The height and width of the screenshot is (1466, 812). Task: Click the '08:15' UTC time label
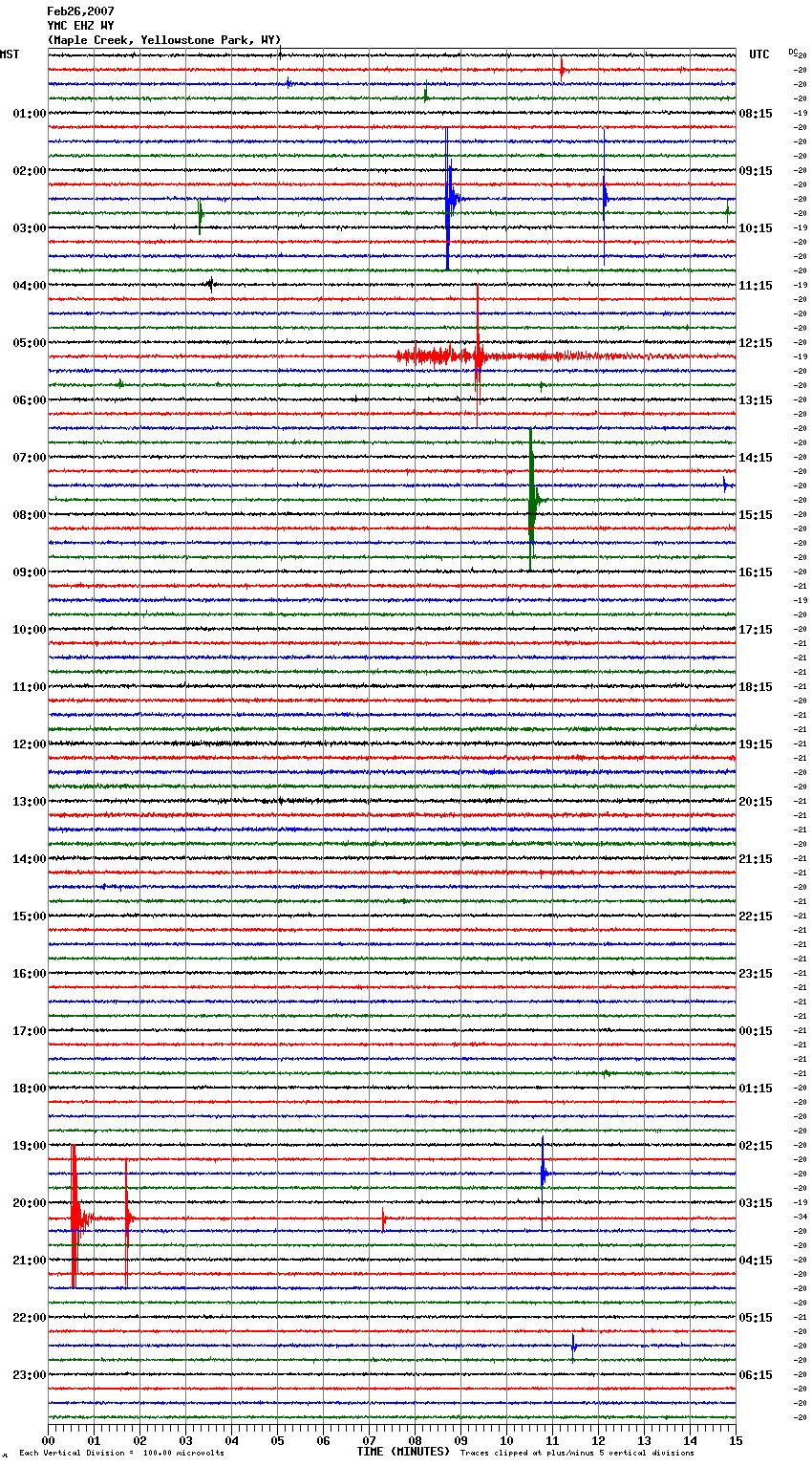(x=756, y=114)
